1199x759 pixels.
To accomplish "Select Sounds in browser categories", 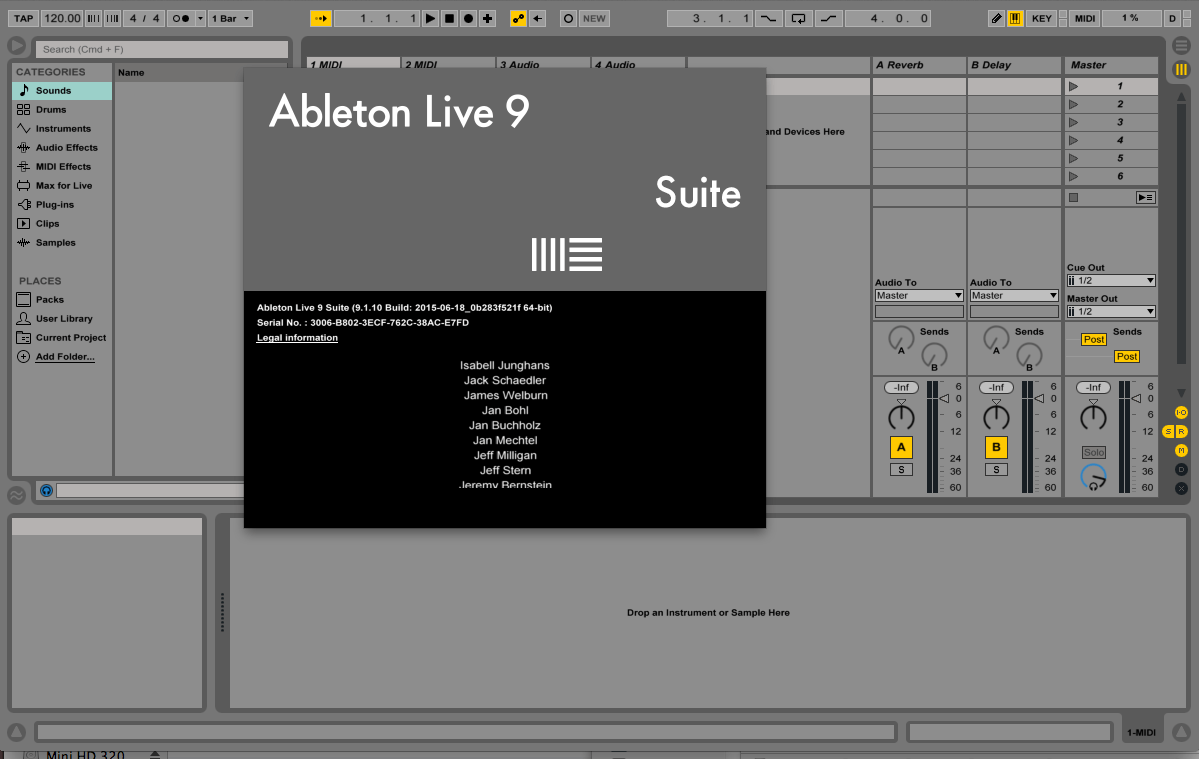I will (x=62, y=90).
